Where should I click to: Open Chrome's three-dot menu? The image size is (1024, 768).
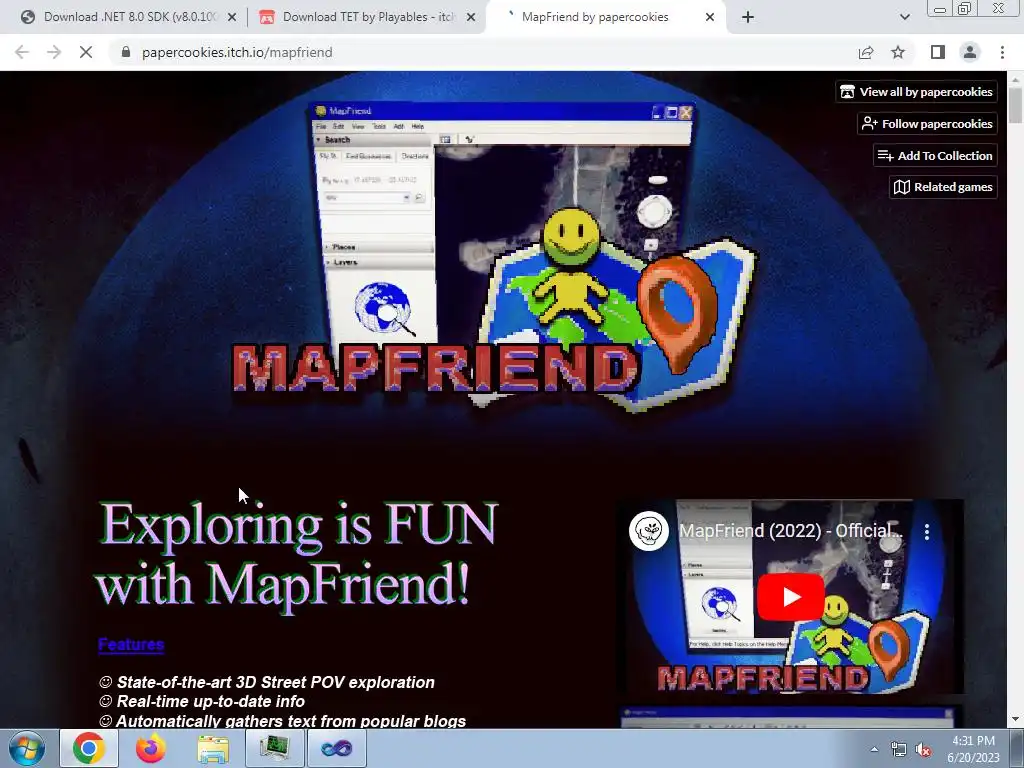(x=1002, y=52)
